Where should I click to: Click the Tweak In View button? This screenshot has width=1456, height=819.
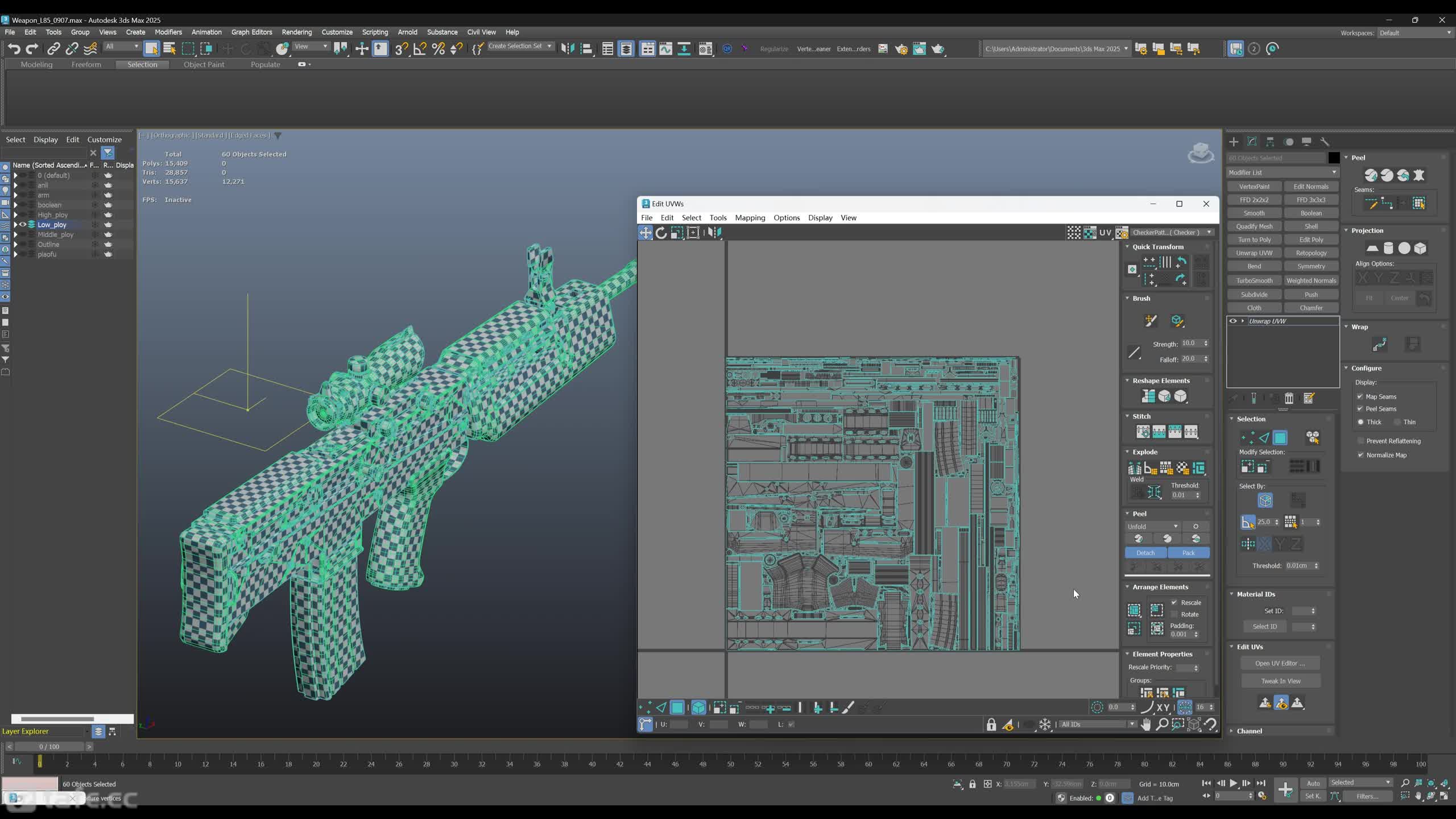[x=1280, y=681]
